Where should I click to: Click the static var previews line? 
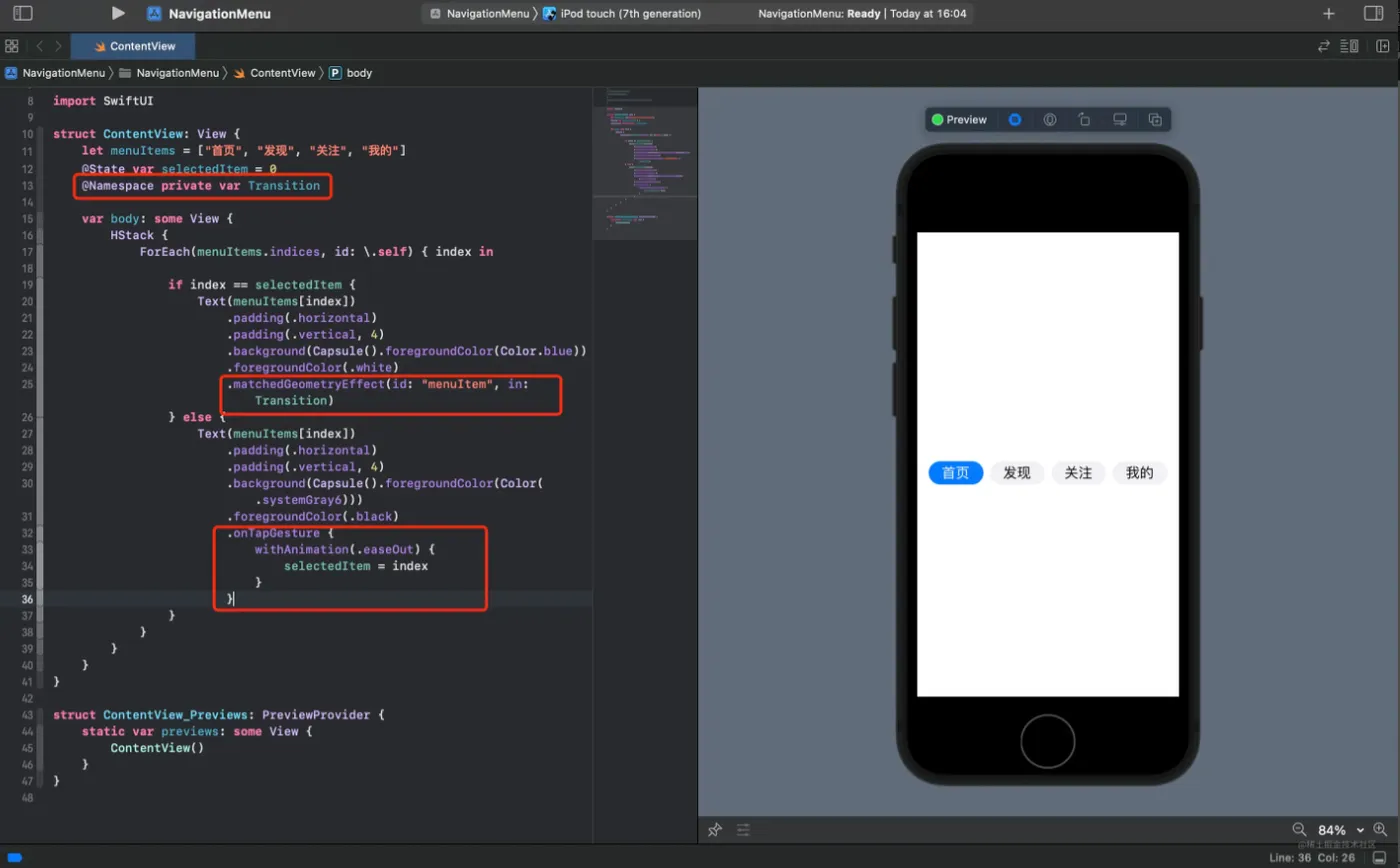pos(197,732)
